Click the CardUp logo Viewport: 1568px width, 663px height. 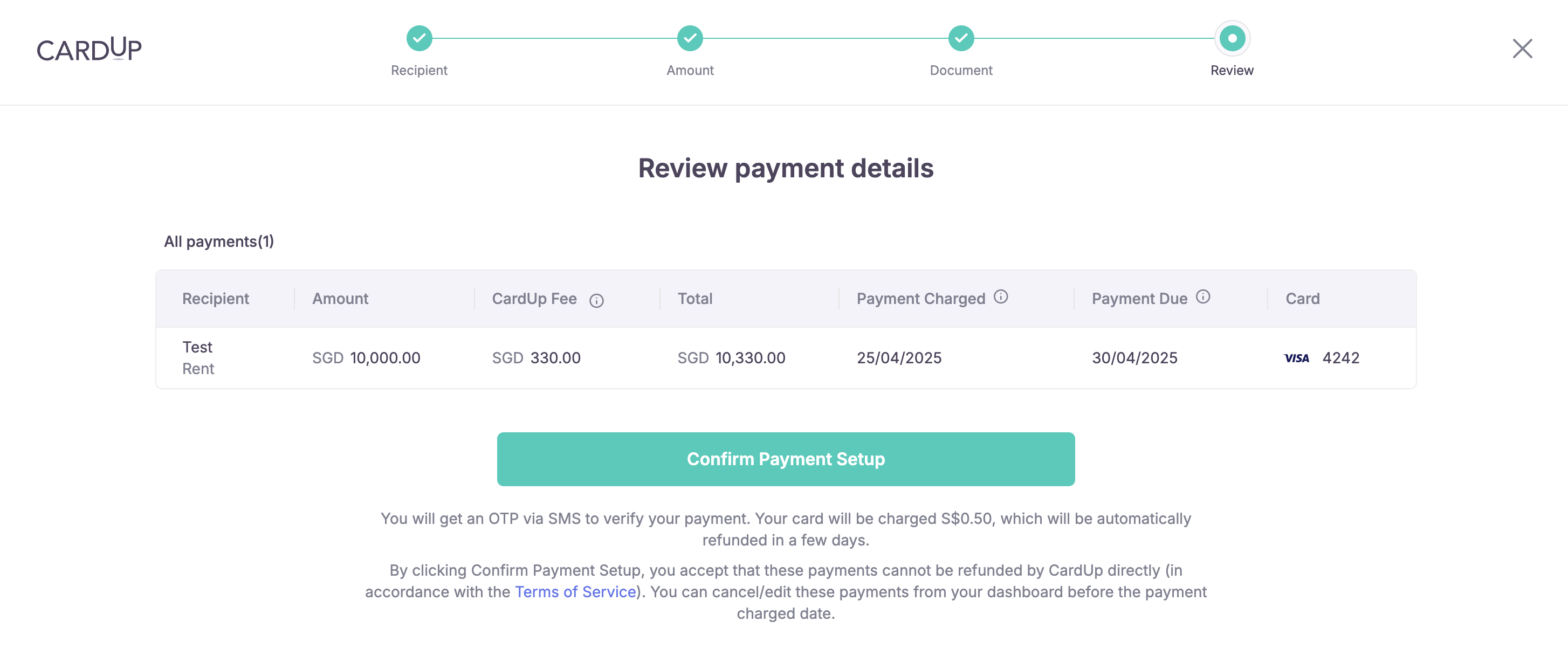coord(89,49)
